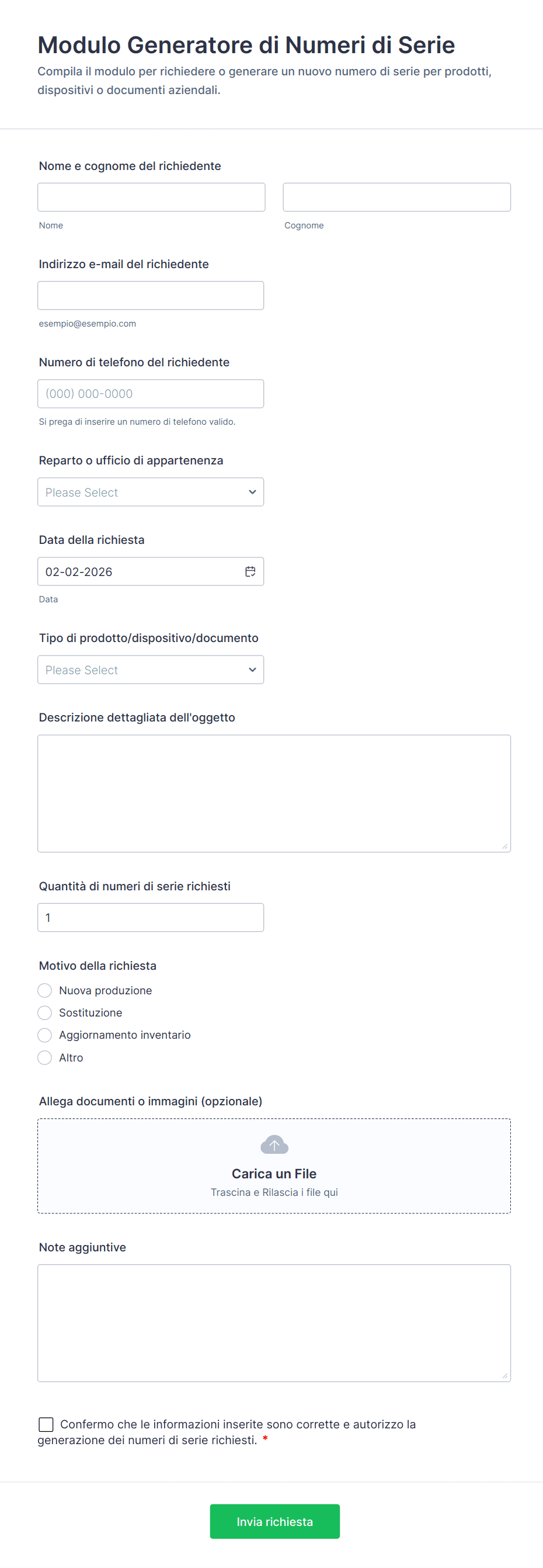Focus the Descrizione dettagliata text area
543x1568 pixels.
click(274, 793)
